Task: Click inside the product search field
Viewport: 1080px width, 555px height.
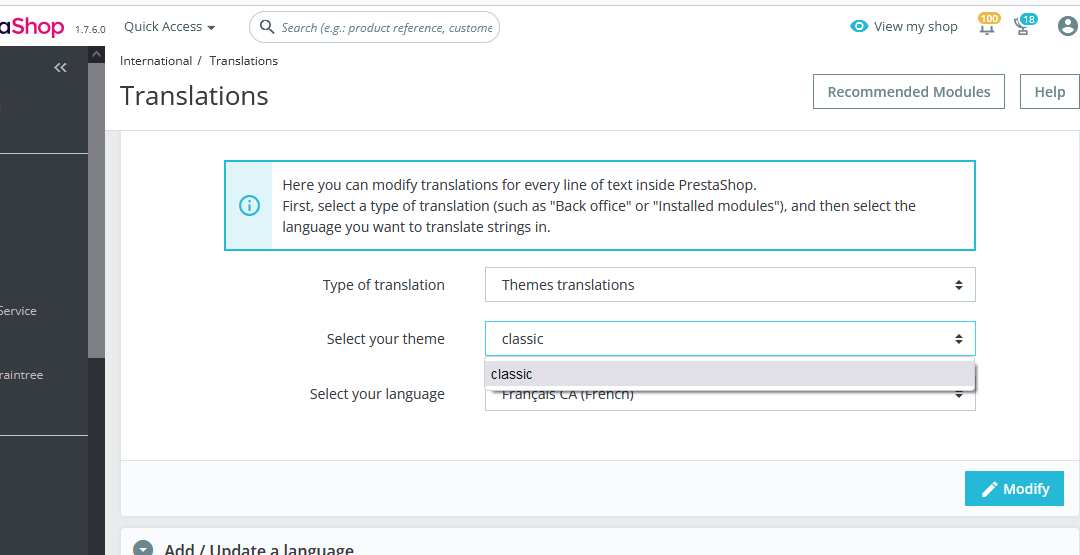Action: pos(386,28)
